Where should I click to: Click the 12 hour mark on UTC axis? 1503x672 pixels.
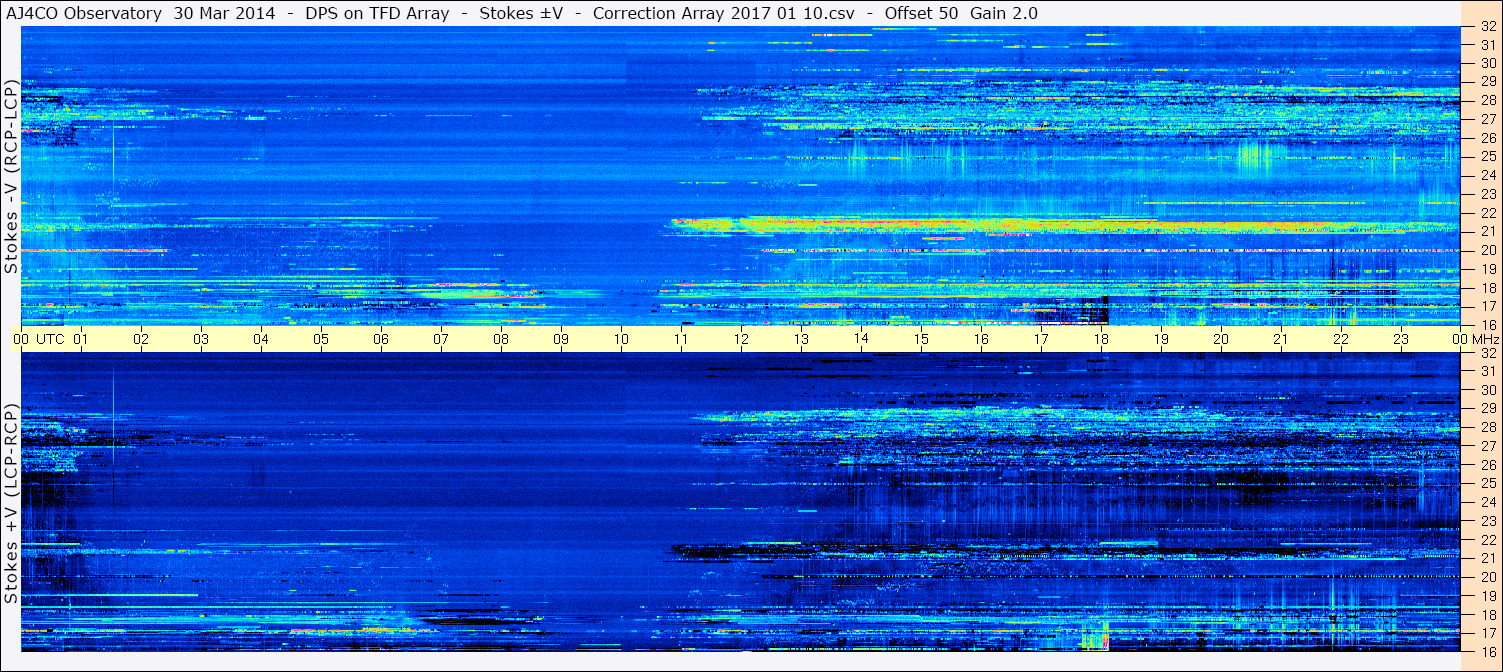pyautogui.click(x=741, y=339)
